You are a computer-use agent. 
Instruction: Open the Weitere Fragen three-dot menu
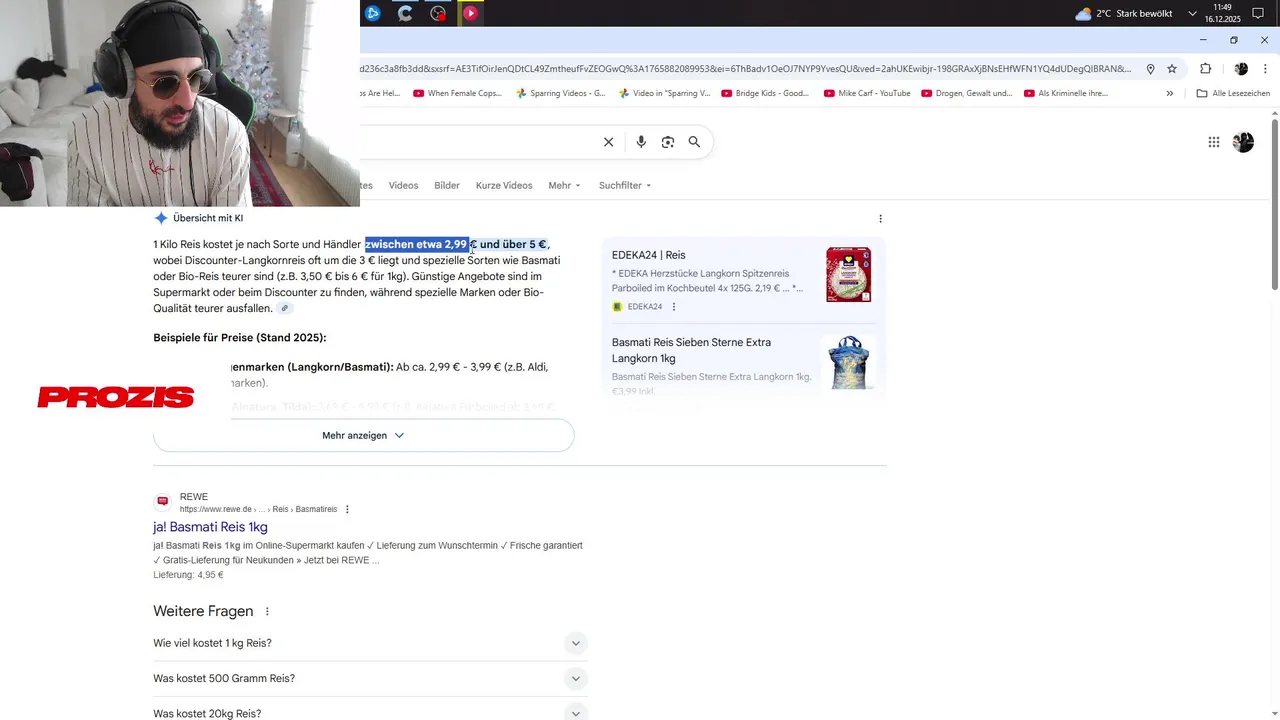click(x=267, y=611)
